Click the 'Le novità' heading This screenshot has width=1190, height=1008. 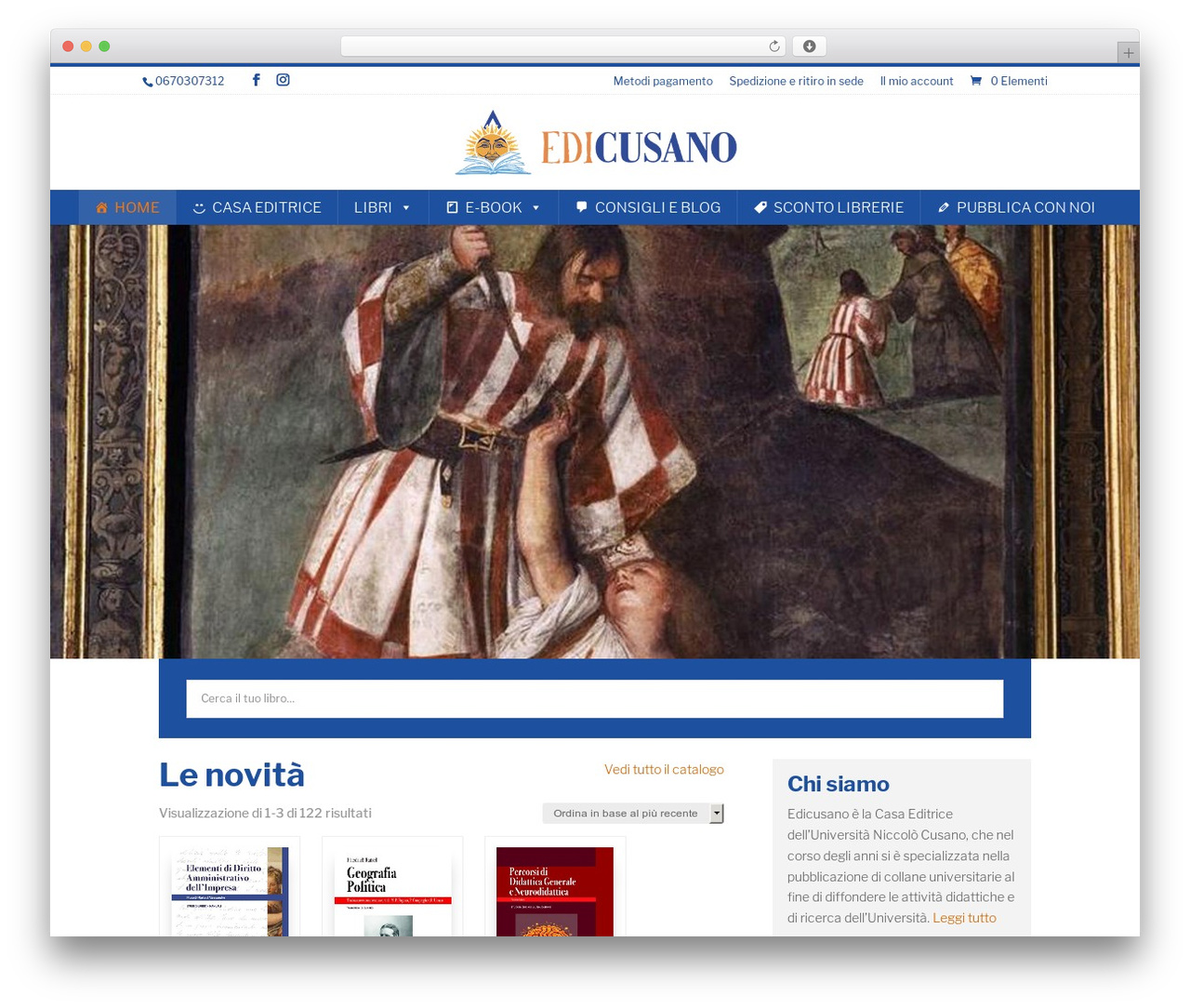point(231,775)
